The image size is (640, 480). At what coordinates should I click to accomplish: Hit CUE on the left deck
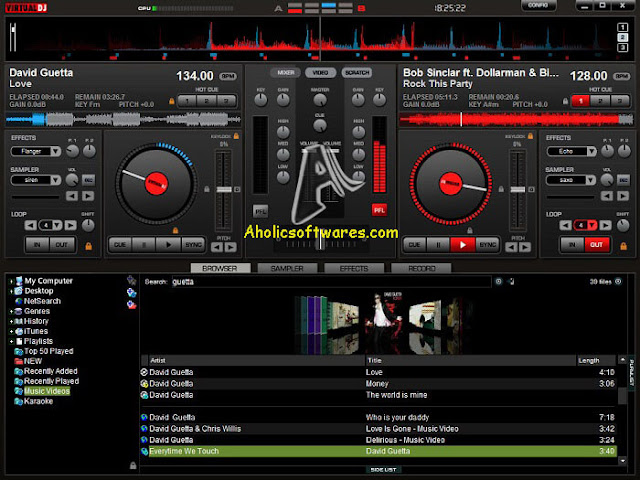tap(120, 245)
